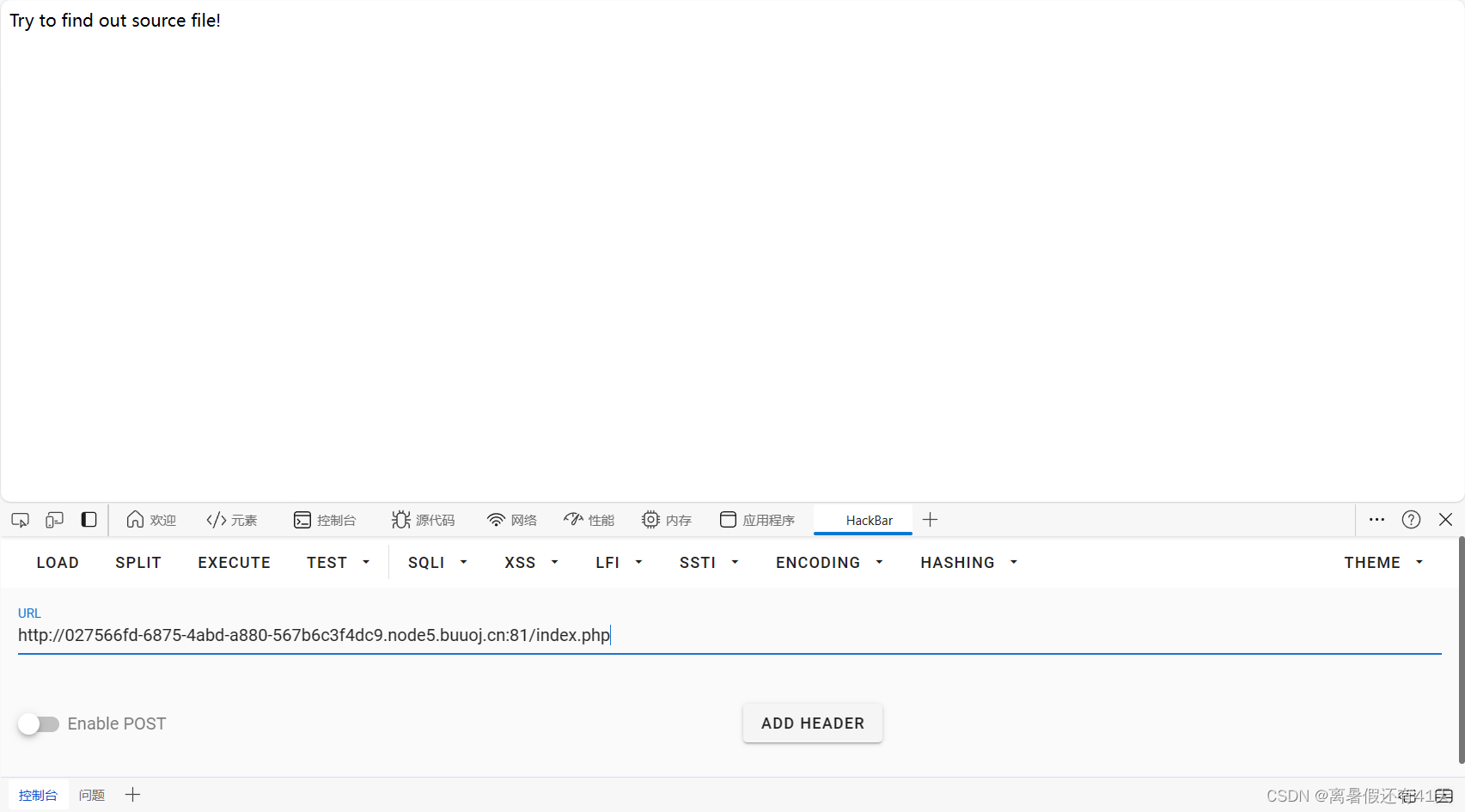Click the plus icon to add more tools
Screen dimensions: 1465x812
(x=930, y=520)
